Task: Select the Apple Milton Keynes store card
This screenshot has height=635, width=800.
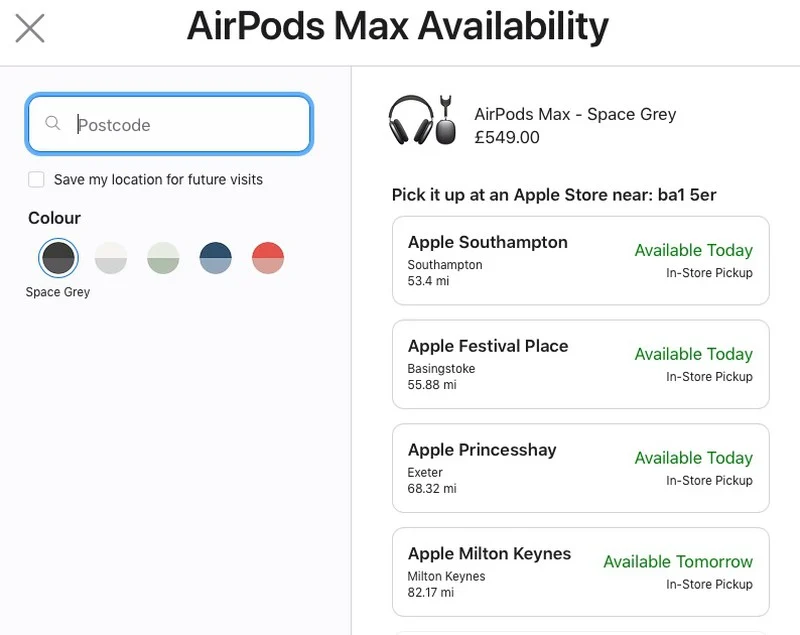Action: click(x=580, y=572)
